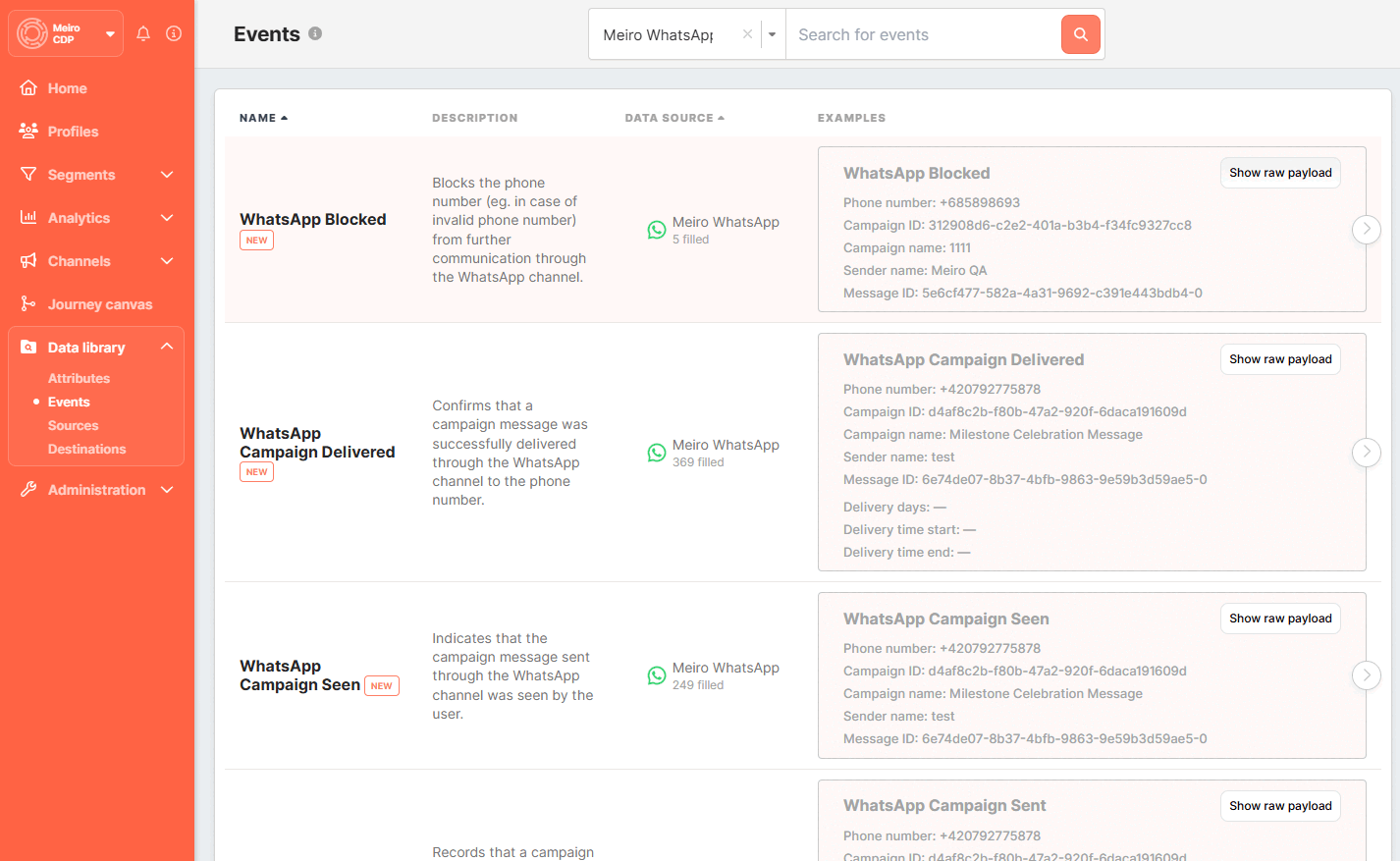Click the info icon in sidebar header

click(x=174, y=33)
